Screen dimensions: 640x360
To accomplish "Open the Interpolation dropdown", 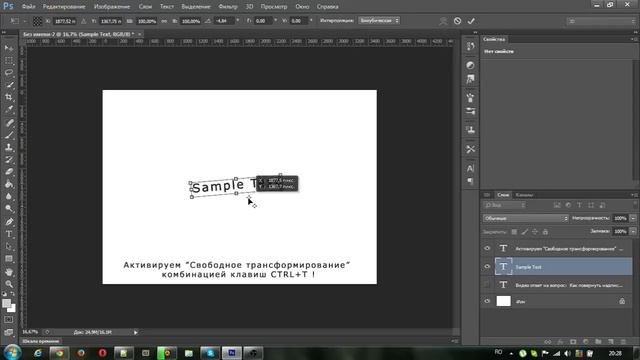I will [379, 20].
